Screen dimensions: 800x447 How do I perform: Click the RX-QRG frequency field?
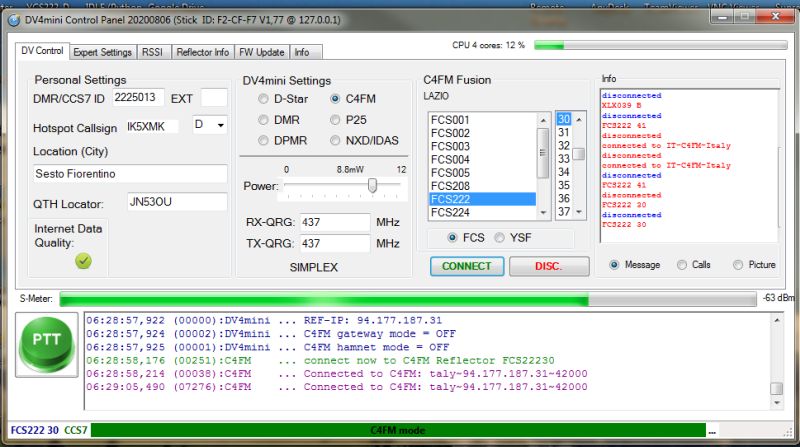[x=335, y=222]
